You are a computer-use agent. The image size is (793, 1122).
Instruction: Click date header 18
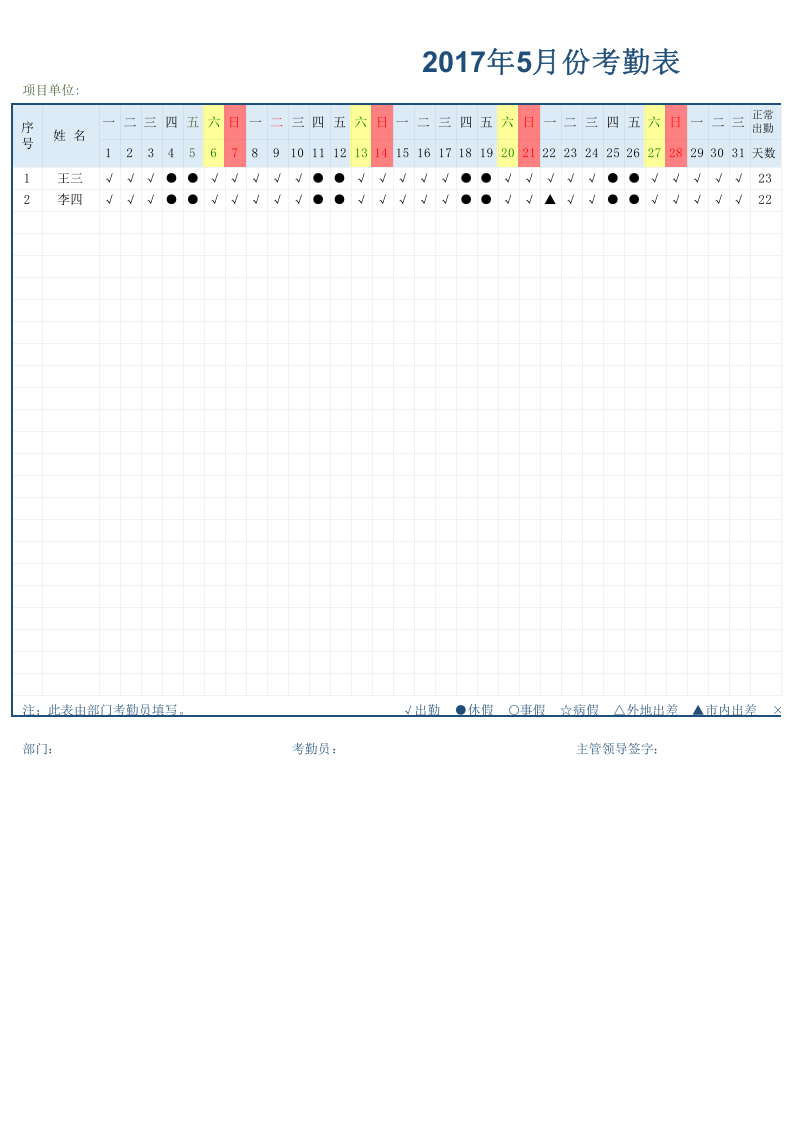[x=466, y=153]
